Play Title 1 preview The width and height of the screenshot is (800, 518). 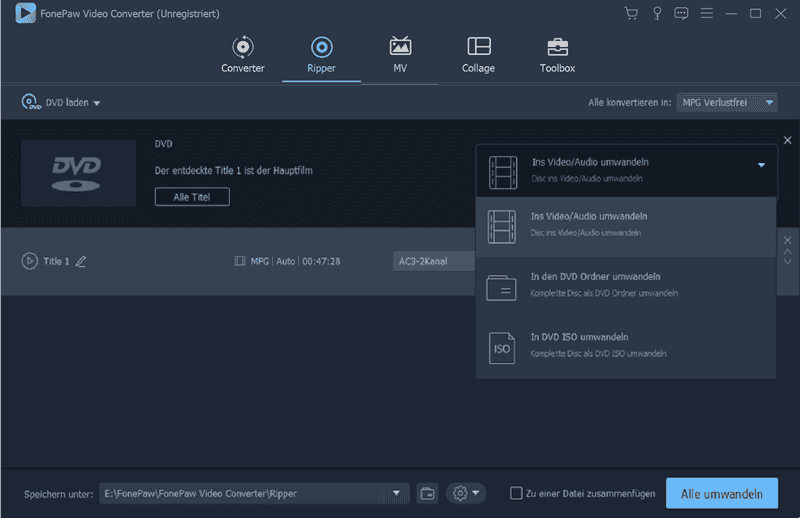pos(30,261)
